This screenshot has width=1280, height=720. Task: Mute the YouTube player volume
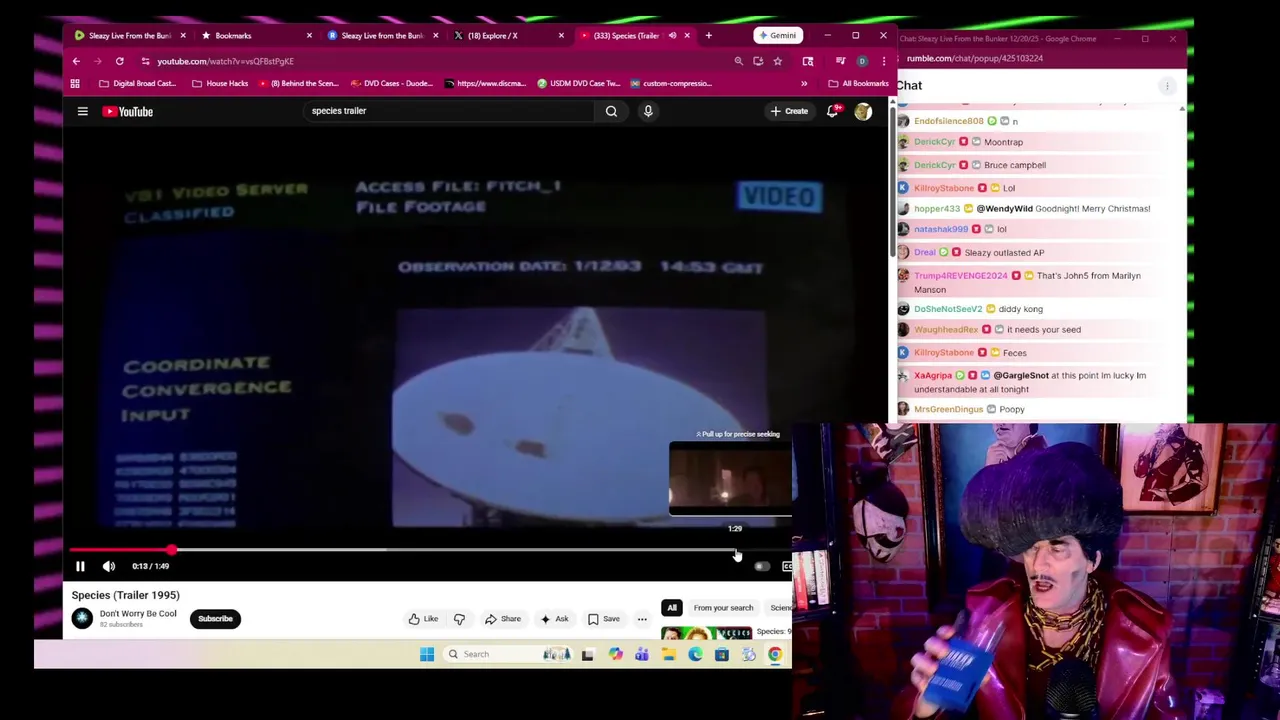click(109, 566)
